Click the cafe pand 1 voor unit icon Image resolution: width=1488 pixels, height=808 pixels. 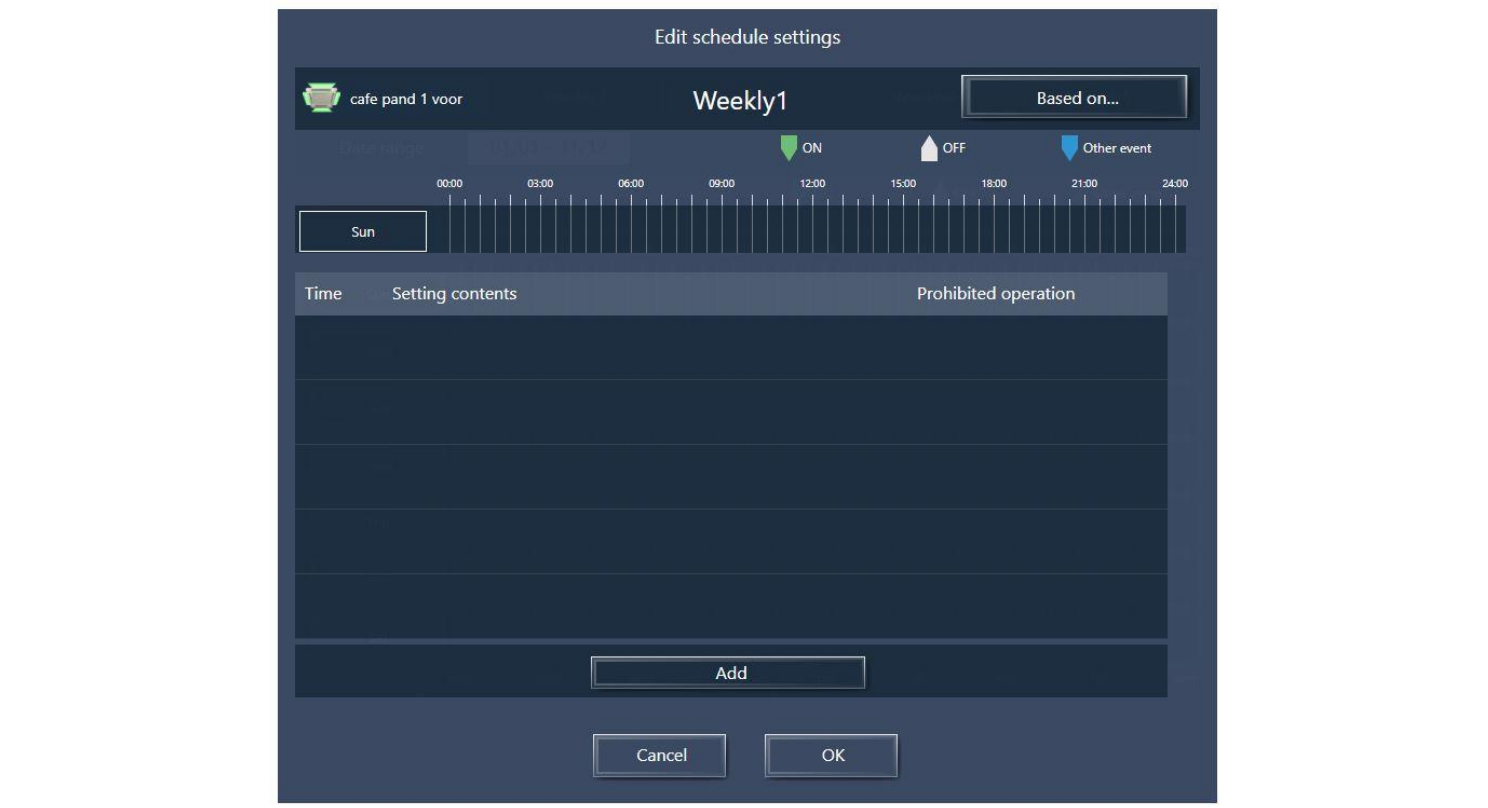coord(320,98)
